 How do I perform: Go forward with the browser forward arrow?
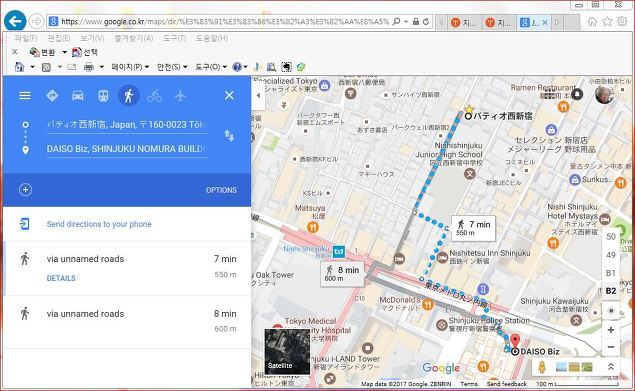click(x=36, y=21)
